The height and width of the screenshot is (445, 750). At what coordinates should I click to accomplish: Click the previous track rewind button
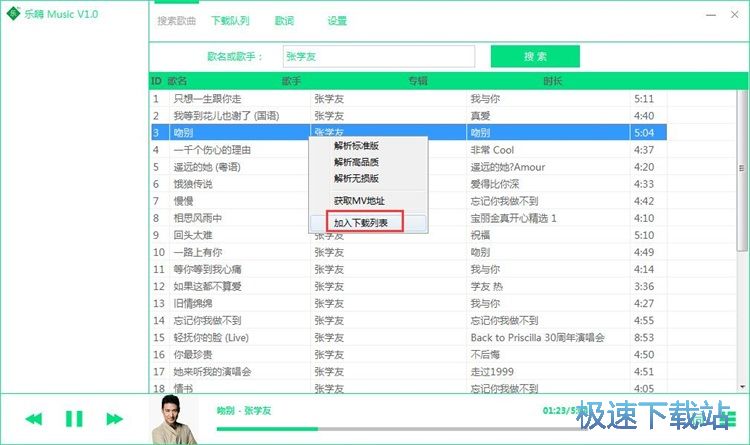point(33,419)
